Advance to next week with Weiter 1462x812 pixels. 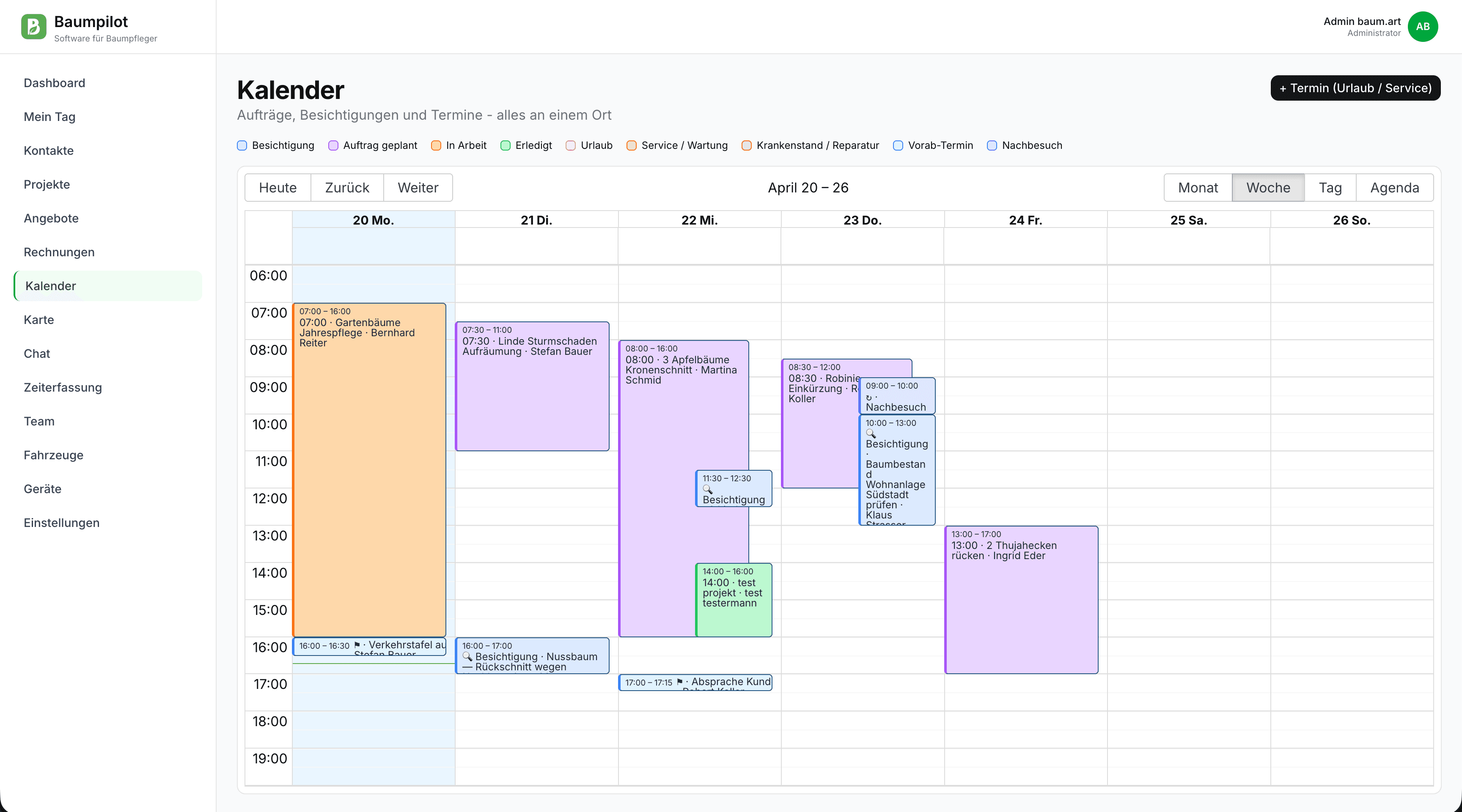(418, 188)
